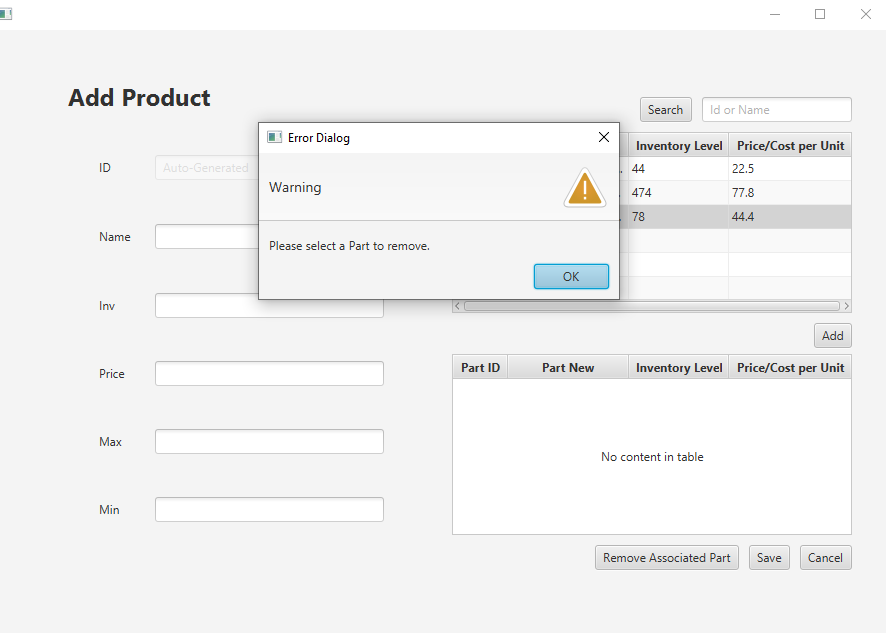
Task: Click the app icon in main title bar
Action: point(6,14)
